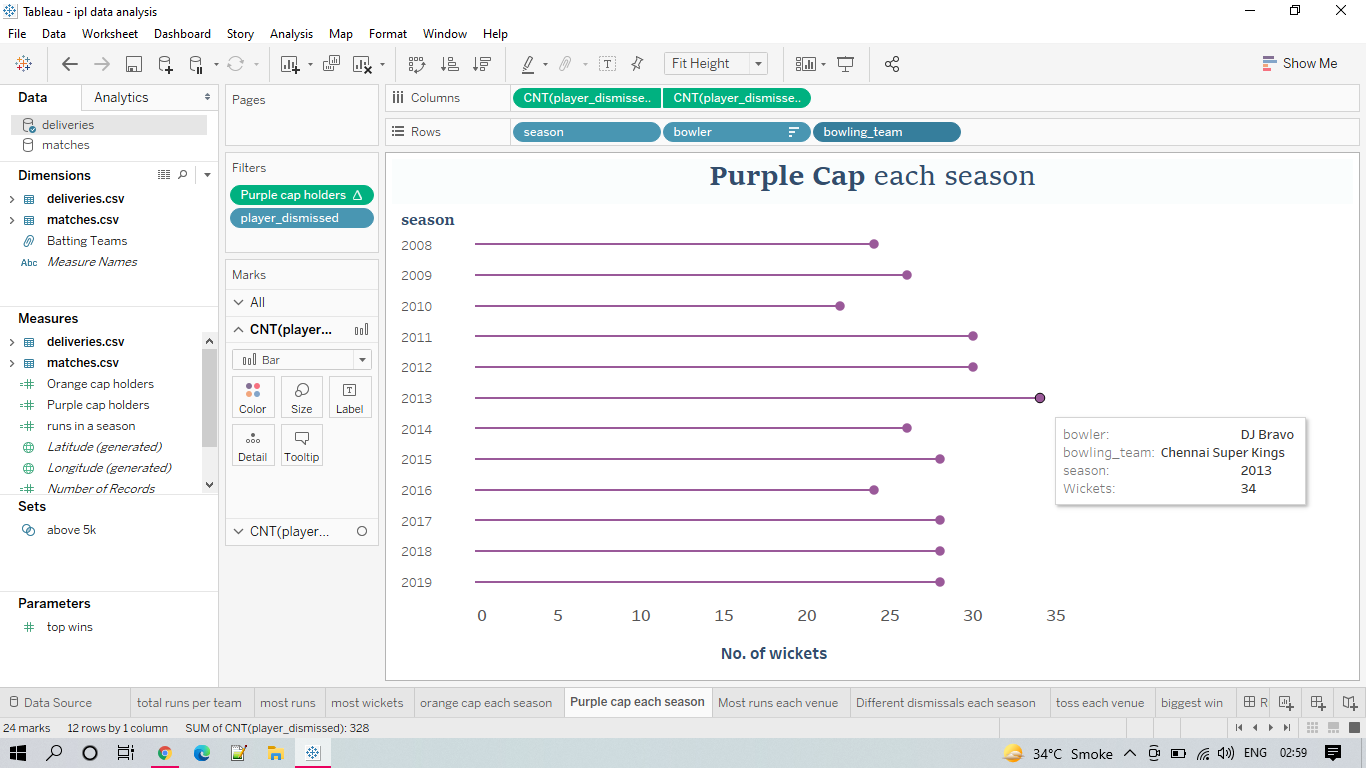Click the Highlight pen icon

coord(528,64)
